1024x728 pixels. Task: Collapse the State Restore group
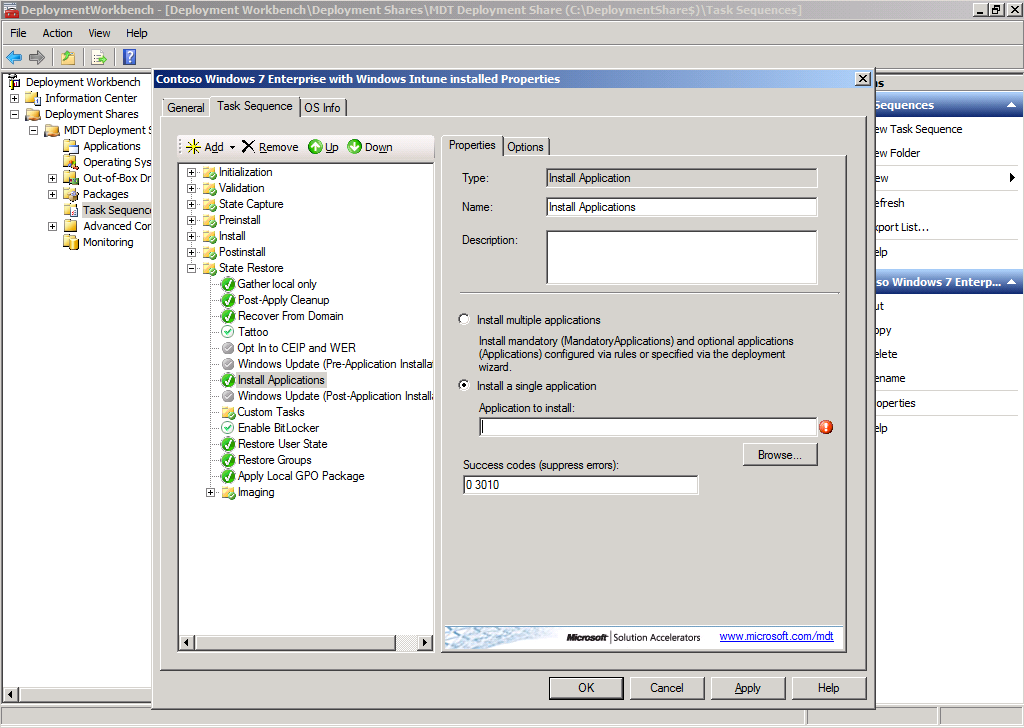tap(192, 268)
